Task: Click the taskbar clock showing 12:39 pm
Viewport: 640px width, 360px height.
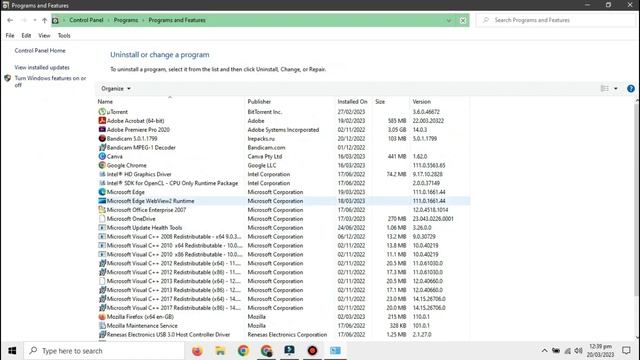Action: 600,351
